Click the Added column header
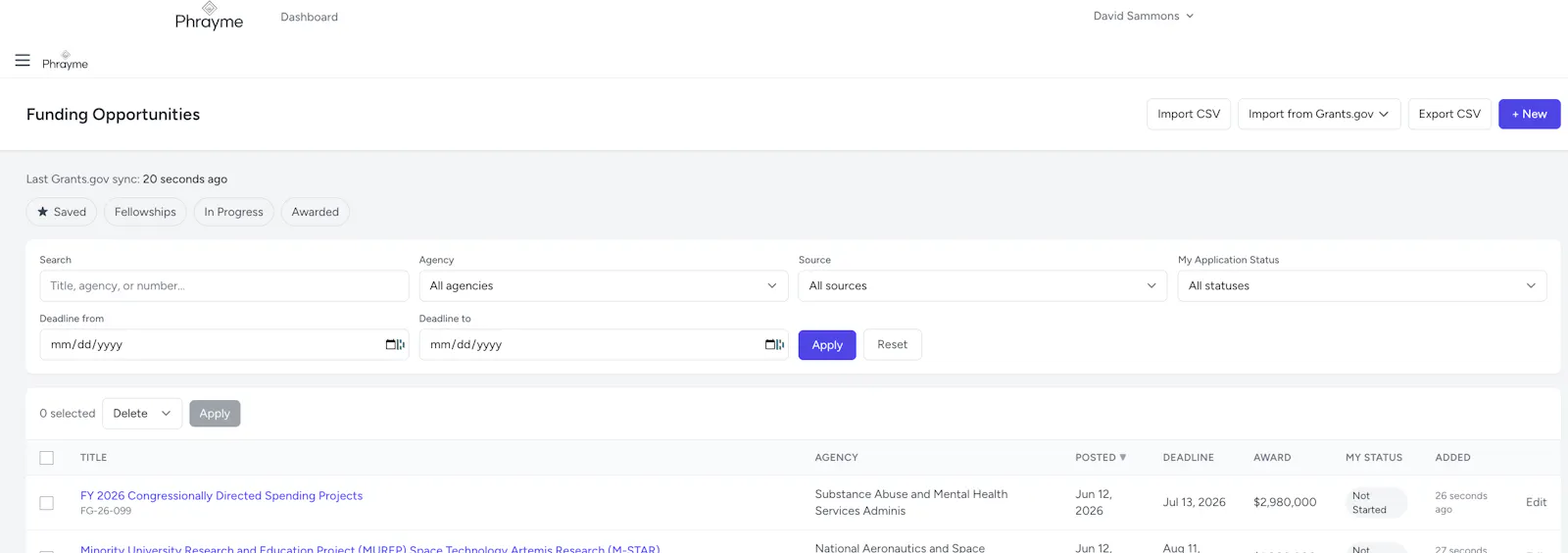This screenshot has height=553, width=1568. [x=1452, y=458]
